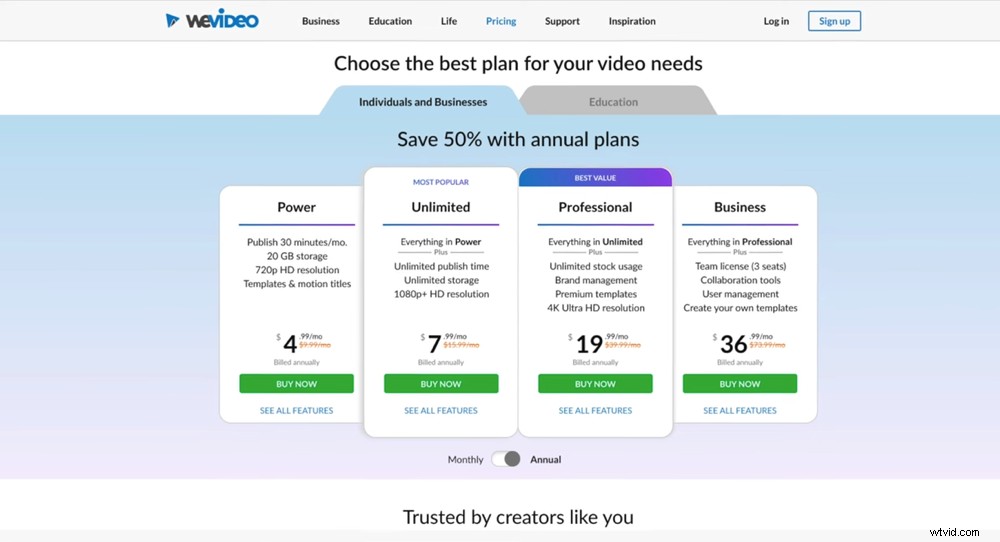Switch to Individuals and Businesses tab

pos(423,102)
